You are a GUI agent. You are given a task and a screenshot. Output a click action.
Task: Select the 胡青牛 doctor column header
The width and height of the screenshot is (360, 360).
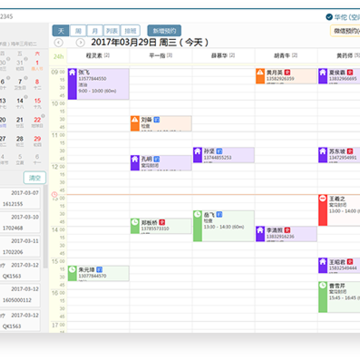(x=286, y=56)
